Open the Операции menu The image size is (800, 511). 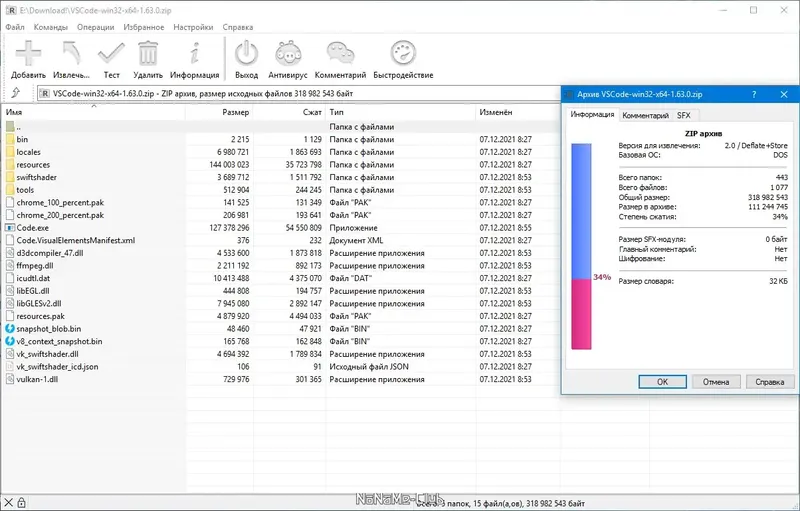[x=95, y=27]
